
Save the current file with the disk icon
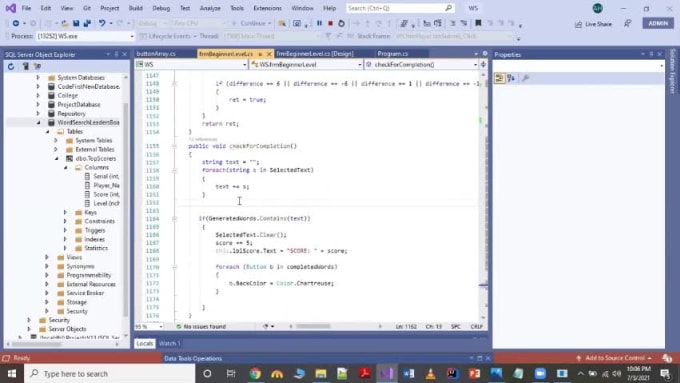76,23
